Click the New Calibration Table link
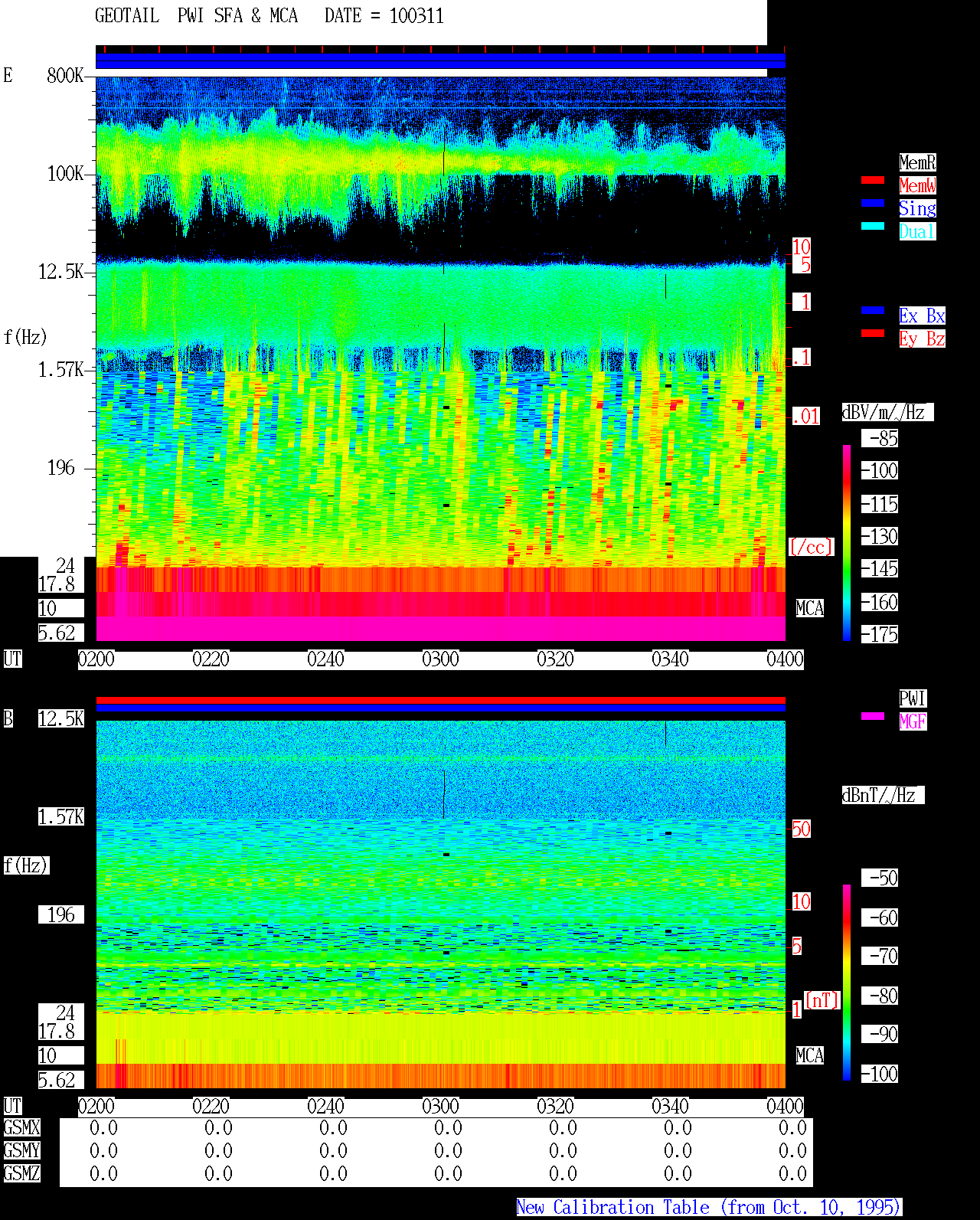Image resolution: width=980 pixels, height=1220 pixels. pos(709,1208)
